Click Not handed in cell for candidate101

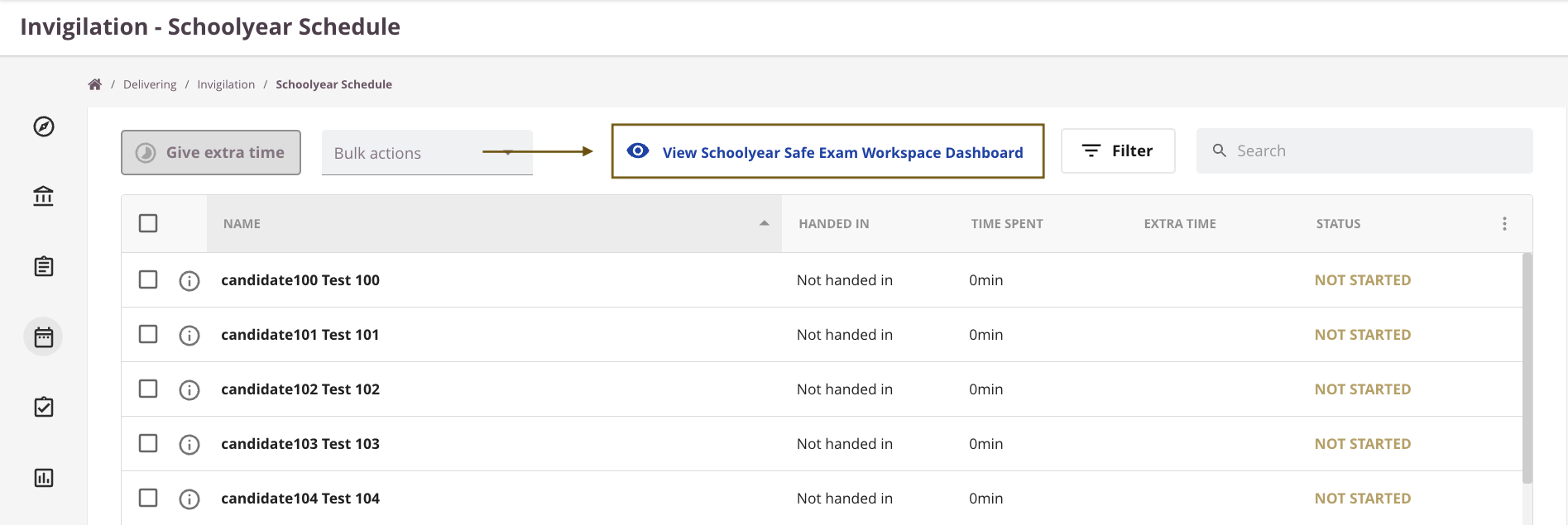point(845,335)
